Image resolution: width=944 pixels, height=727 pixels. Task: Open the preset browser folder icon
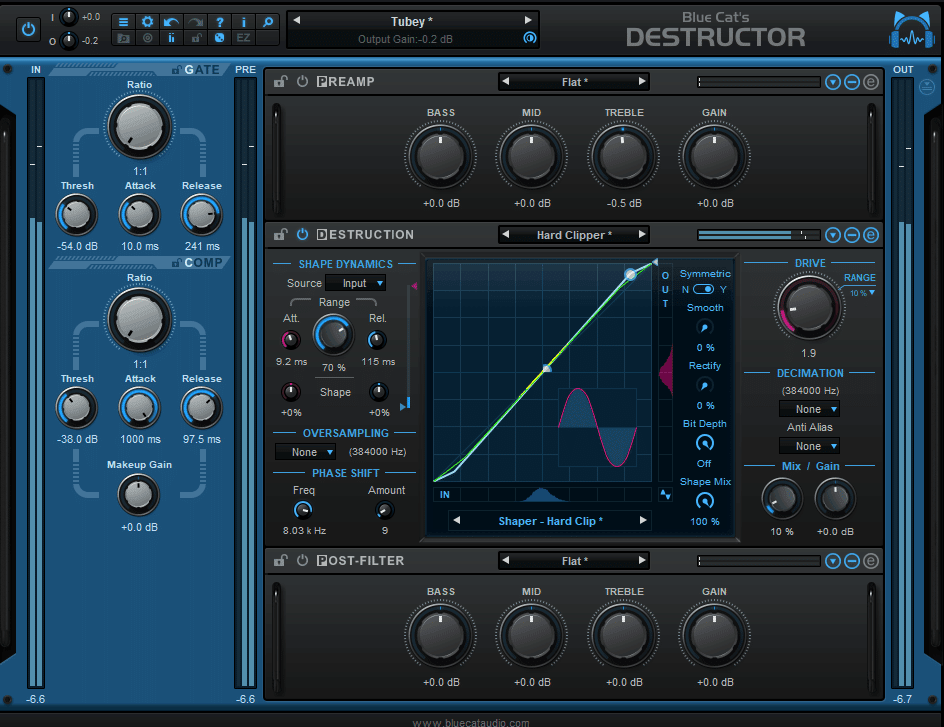(123, 39)
